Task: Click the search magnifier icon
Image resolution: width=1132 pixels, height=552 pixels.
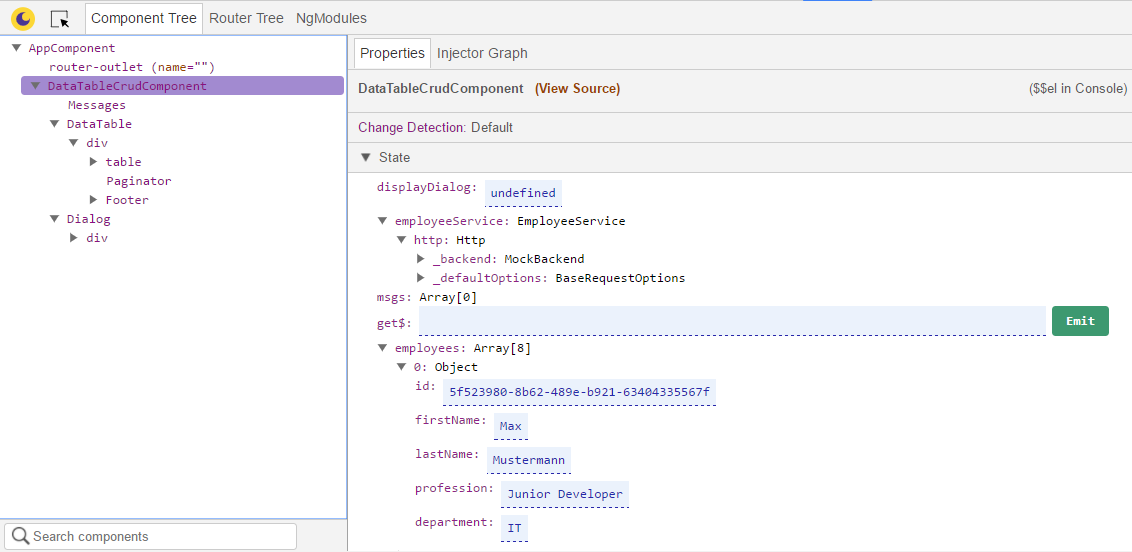Action: [21, 536]
